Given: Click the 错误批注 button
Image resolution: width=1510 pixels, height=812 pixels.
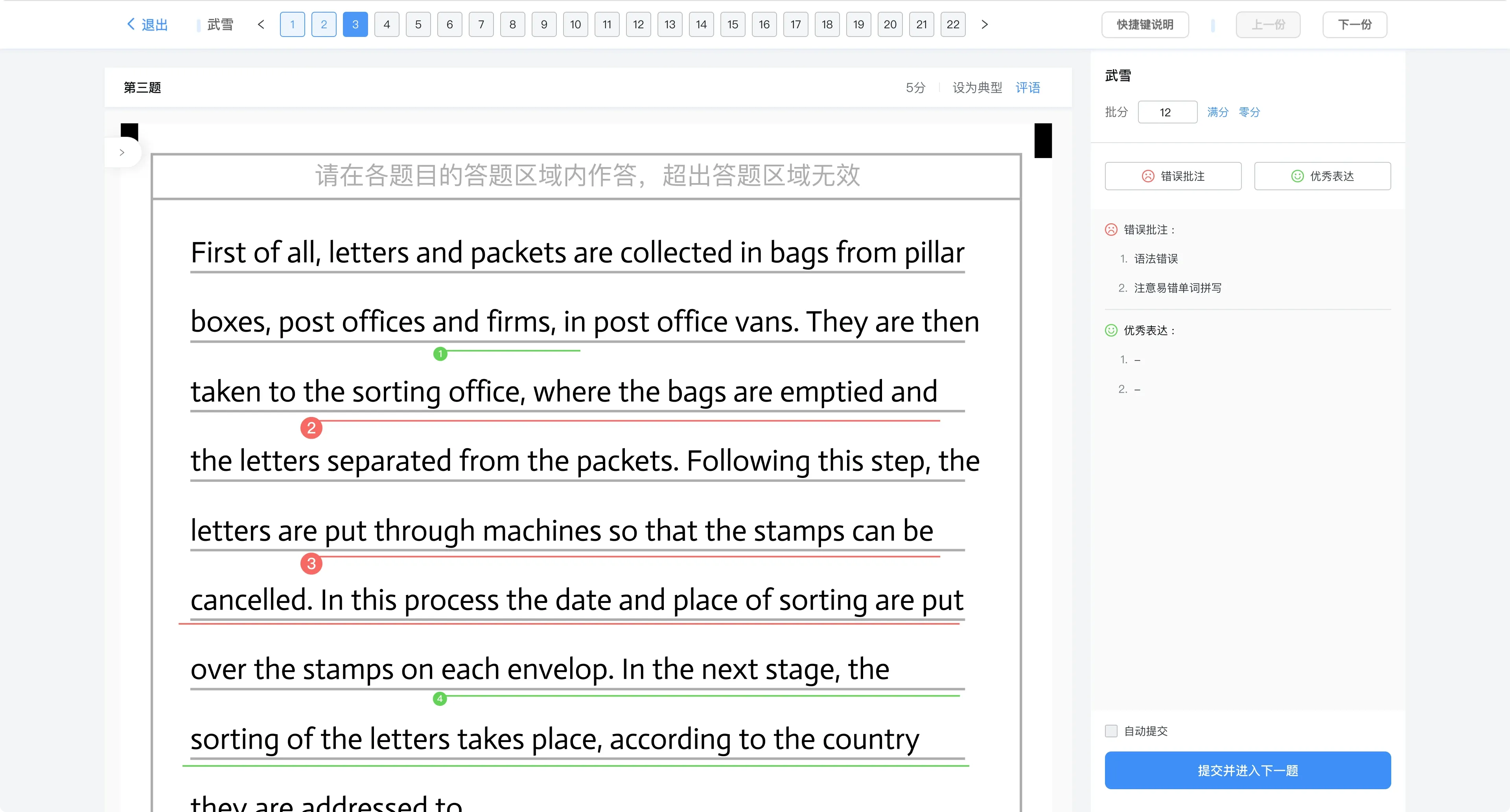Looking at the screenshot, I should pos(1173,176).
